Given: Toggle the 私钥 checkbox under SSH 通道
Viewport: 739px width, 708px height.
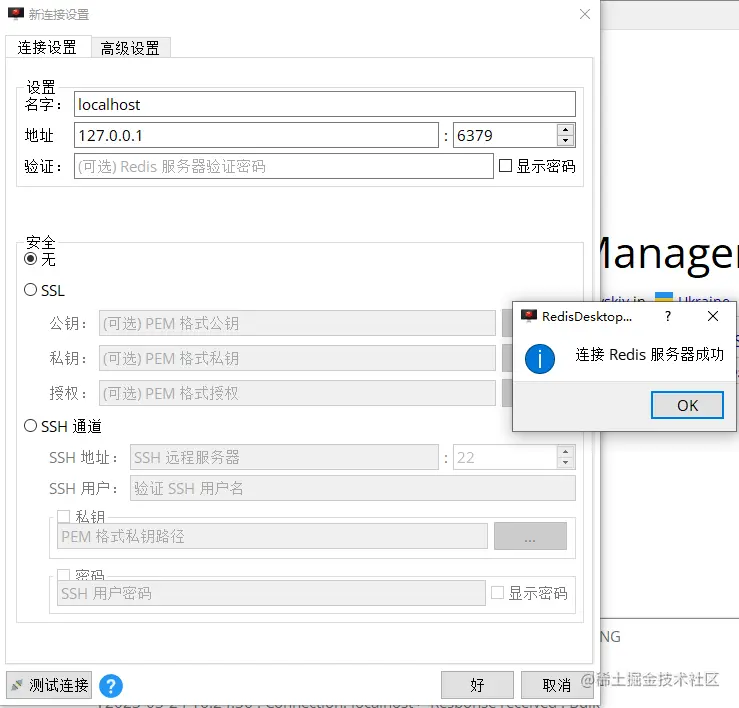Looking at the screenshot, I should coord(64,516).
